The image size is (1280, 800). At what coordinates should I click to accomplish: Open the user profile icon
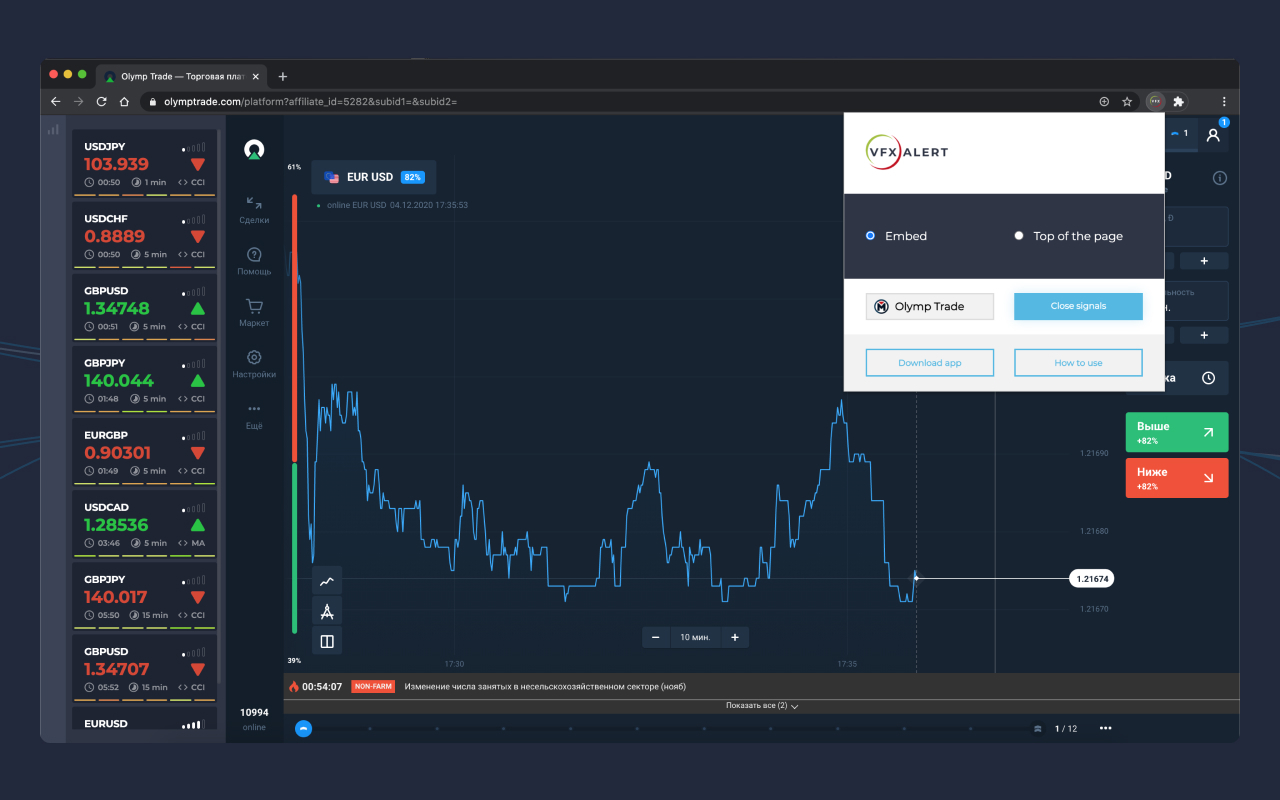point(1213,135)
